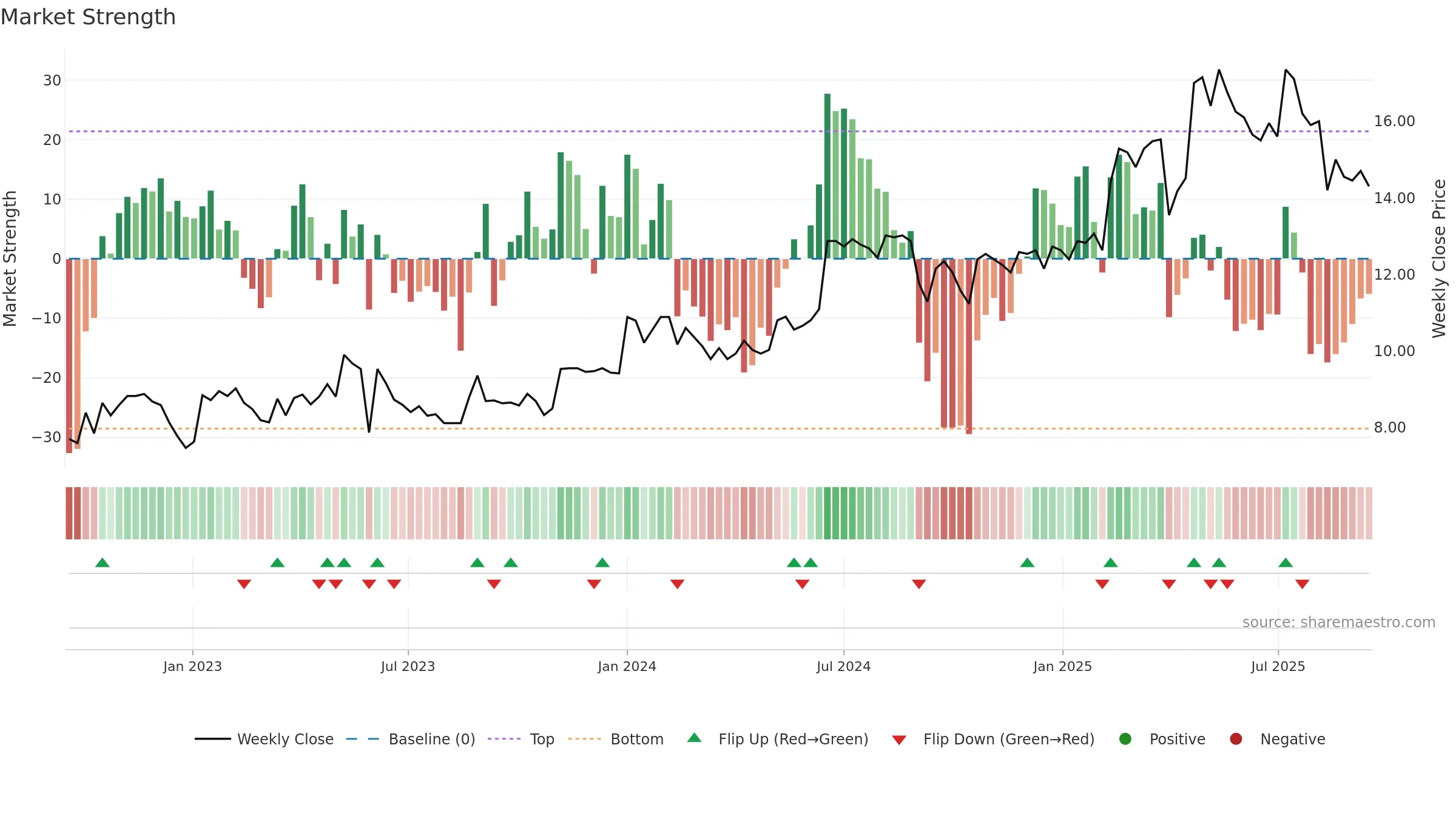Click the Jan 2024 x-axis label
The image size is (1456, 819).
pos(627,666)
